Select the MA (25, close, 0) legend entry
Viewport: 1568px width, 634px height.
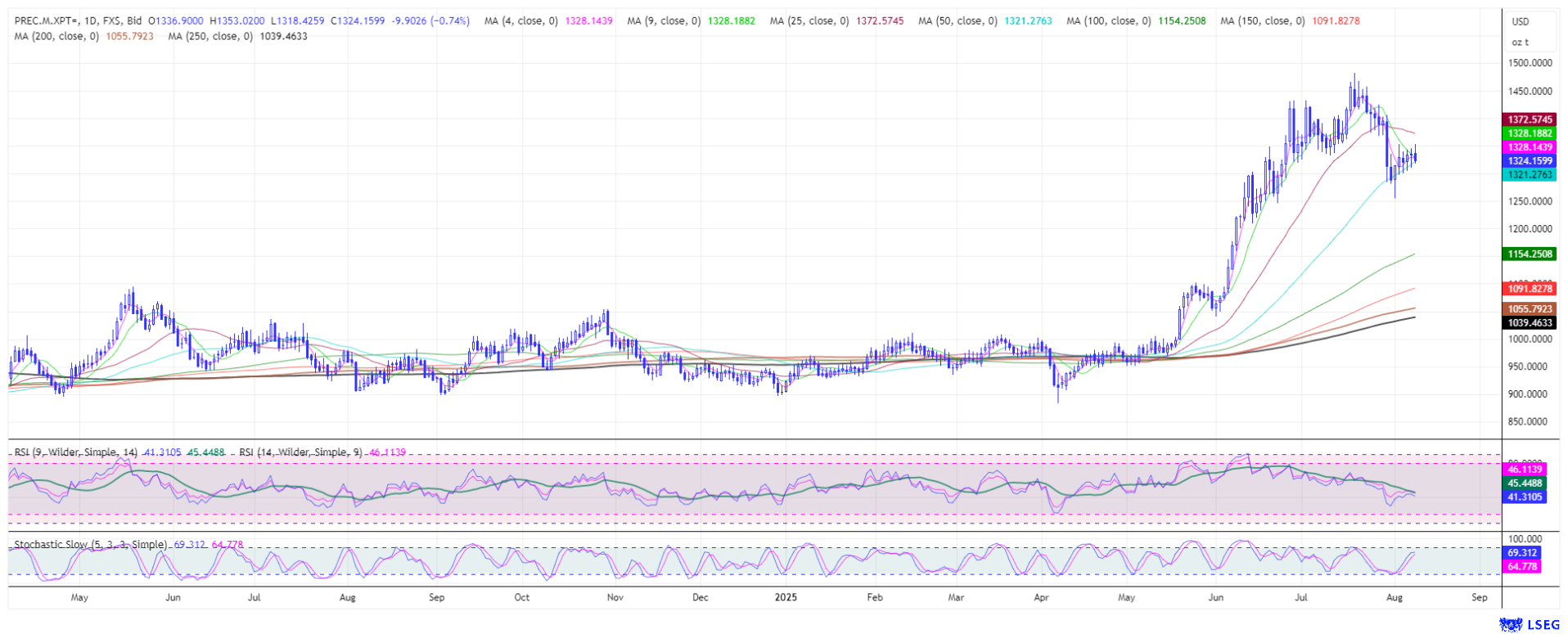click(x=810, y=21)
